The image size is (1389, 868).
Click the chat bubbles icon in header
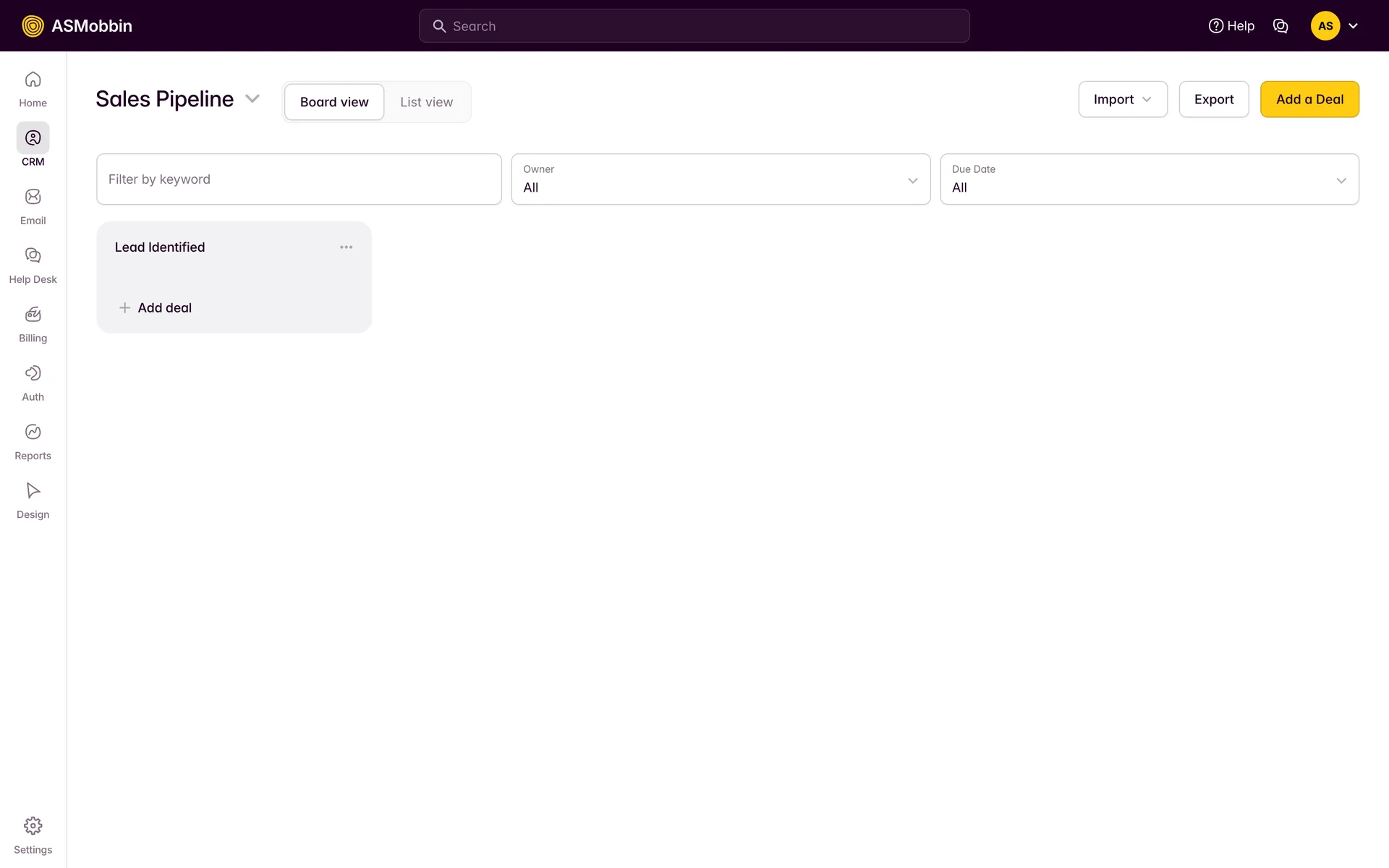1280,26
